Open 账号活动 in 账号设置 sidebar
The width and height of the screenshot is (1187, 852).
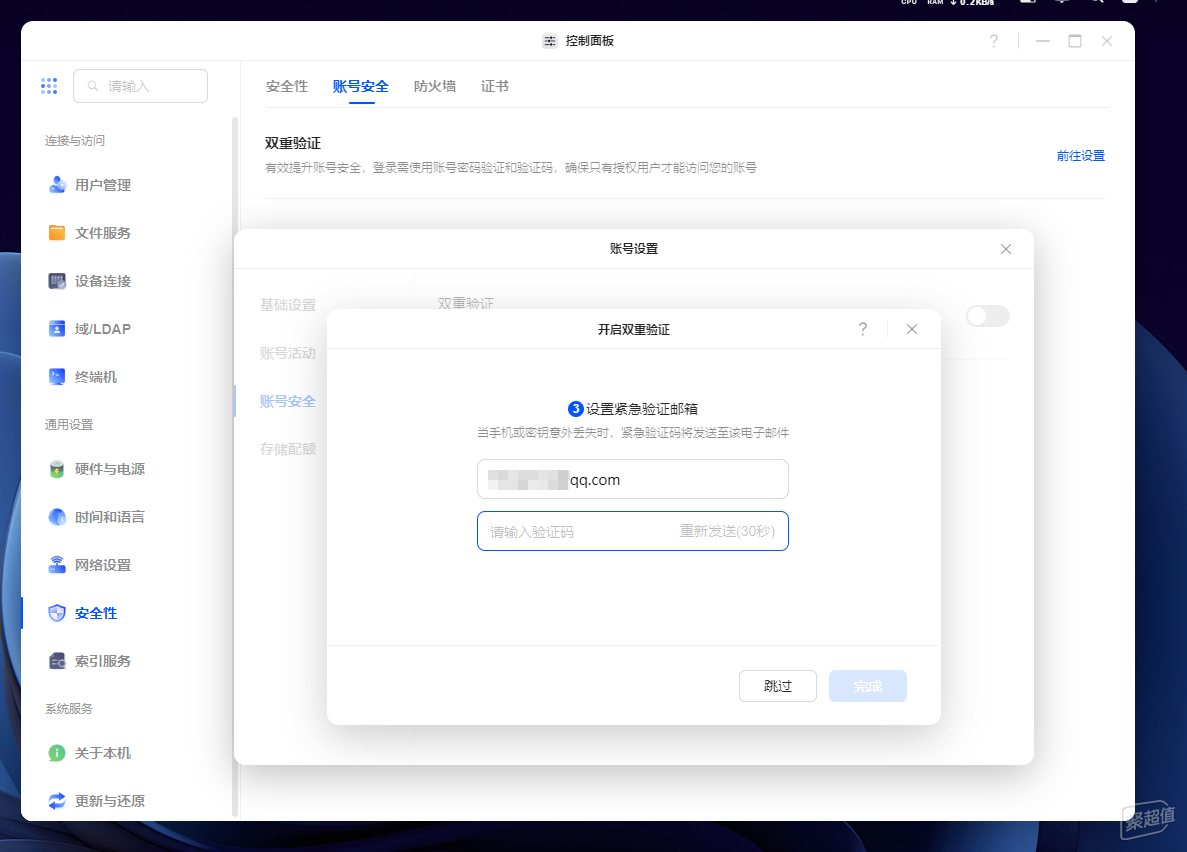click(x=288, y=353)
